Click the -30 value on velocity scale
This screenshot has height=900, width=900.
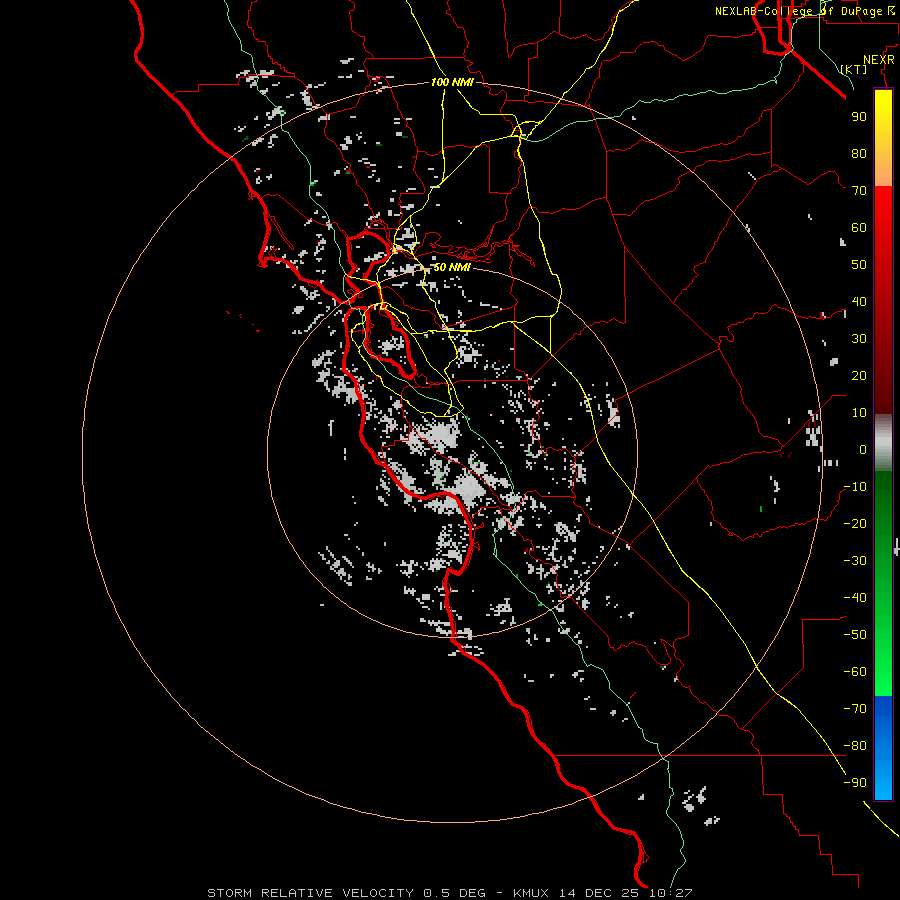(x=855, y=561)
